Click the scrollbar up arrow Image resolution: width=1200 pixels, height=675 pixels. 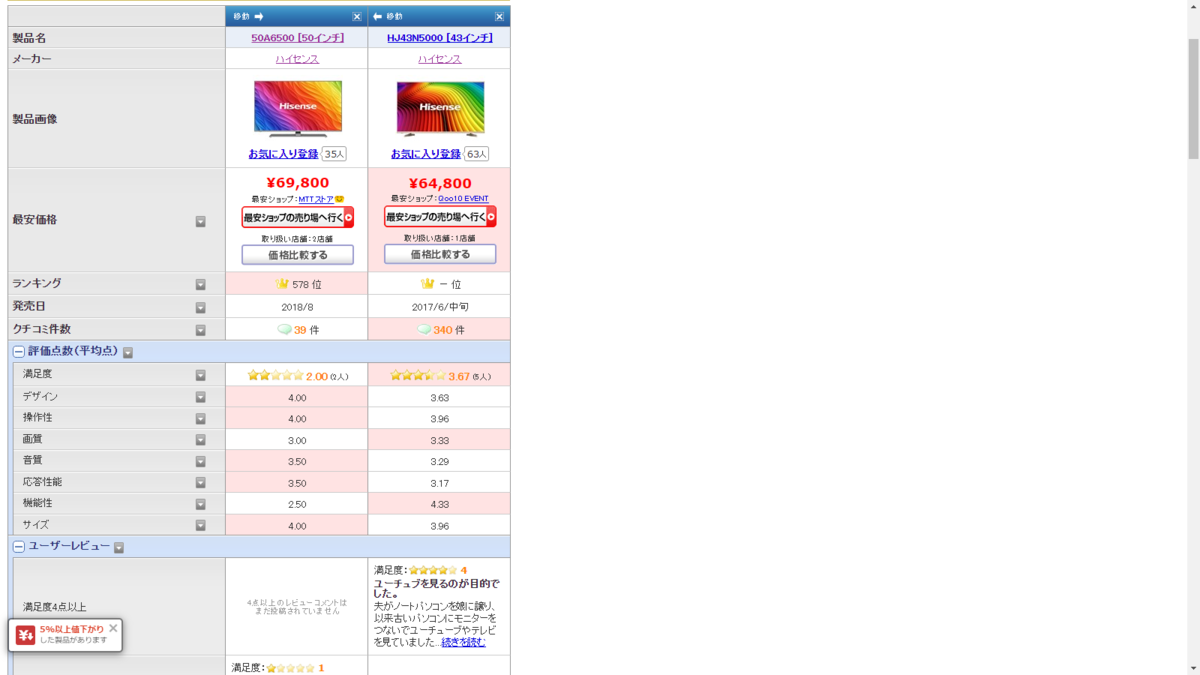(1193, 7)
